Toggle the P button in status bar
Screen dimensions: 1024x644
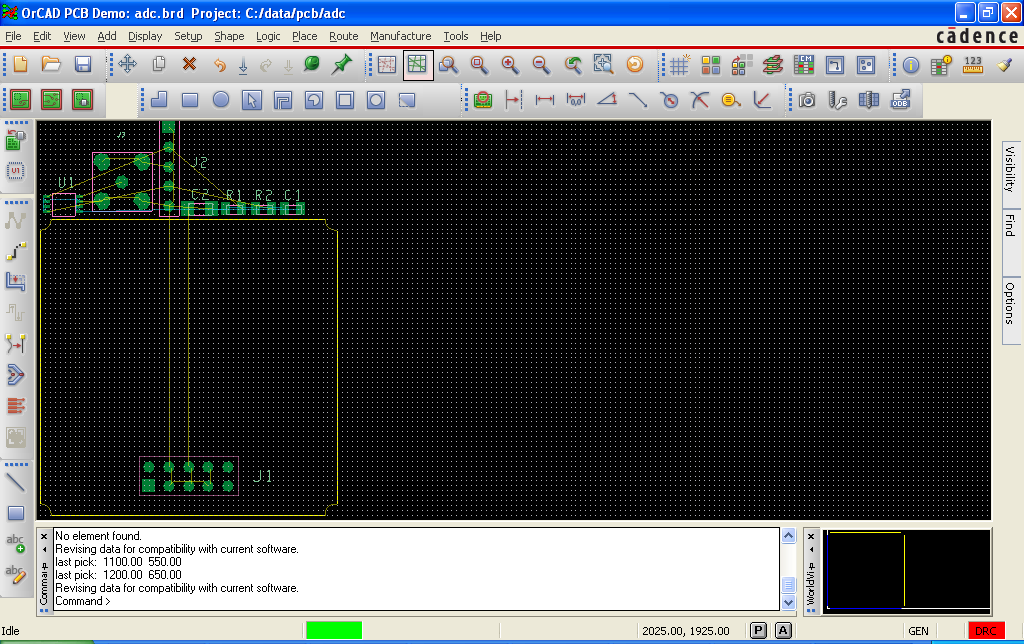coord(758,631)
